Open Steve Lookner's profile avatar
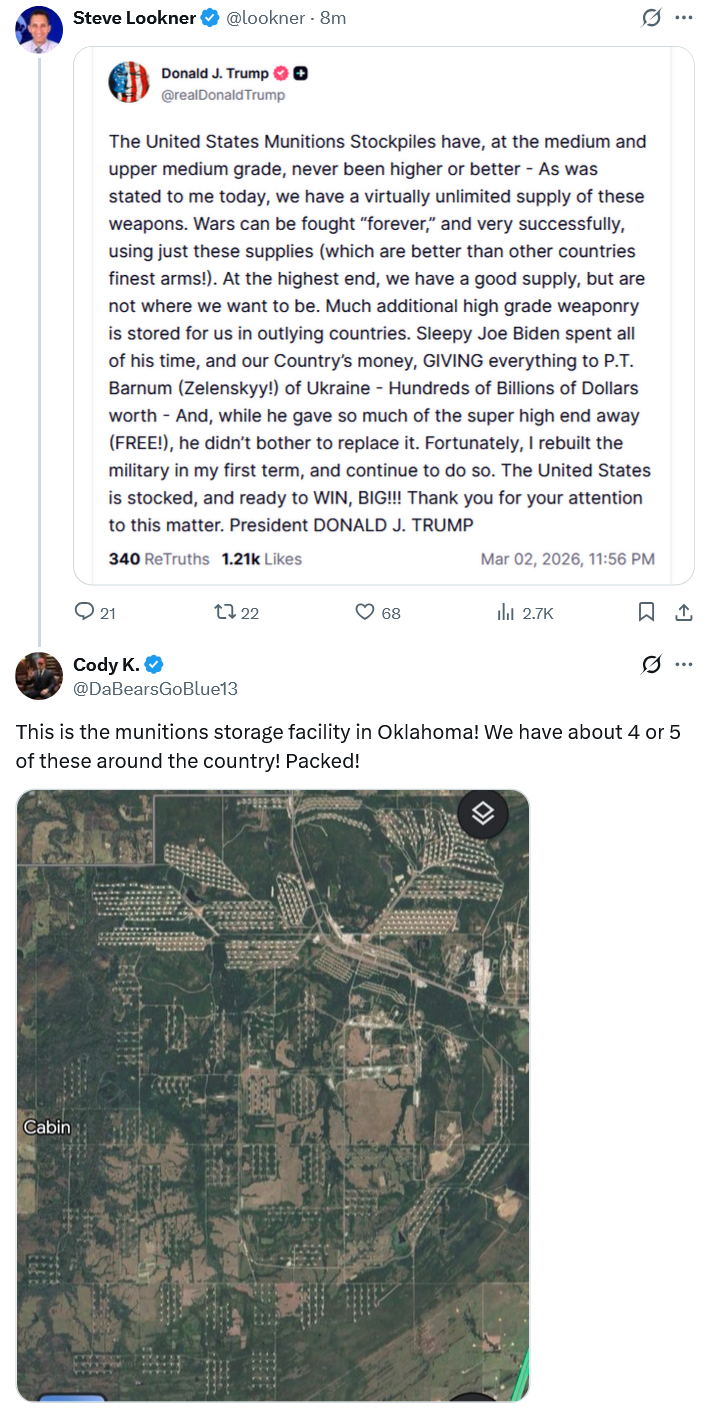 tap(39, 28)
